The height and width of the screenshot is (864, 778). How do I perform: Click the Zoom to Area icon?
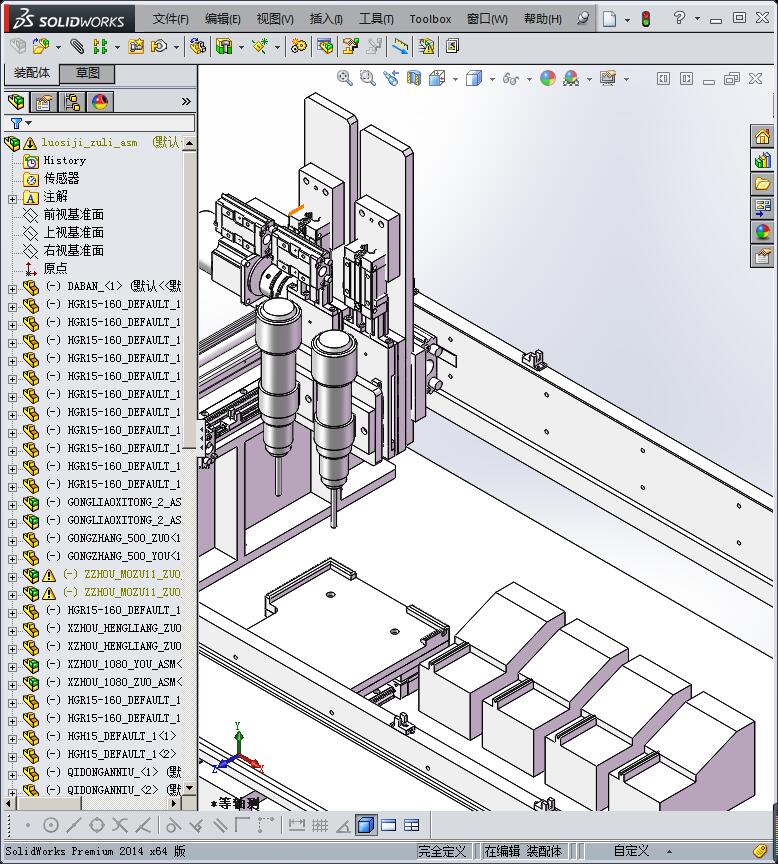click(x=368, y=78)
